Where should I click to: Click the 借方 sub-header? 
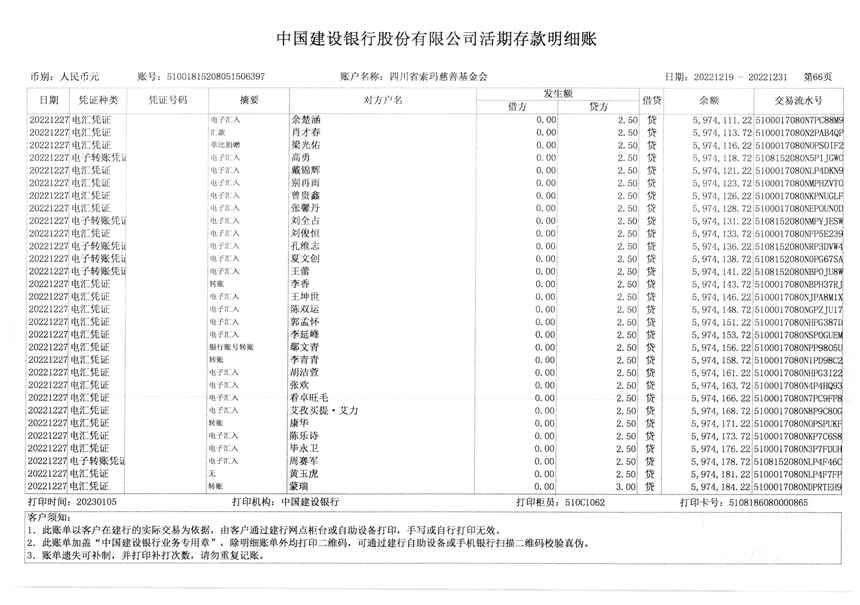point(517,106)
